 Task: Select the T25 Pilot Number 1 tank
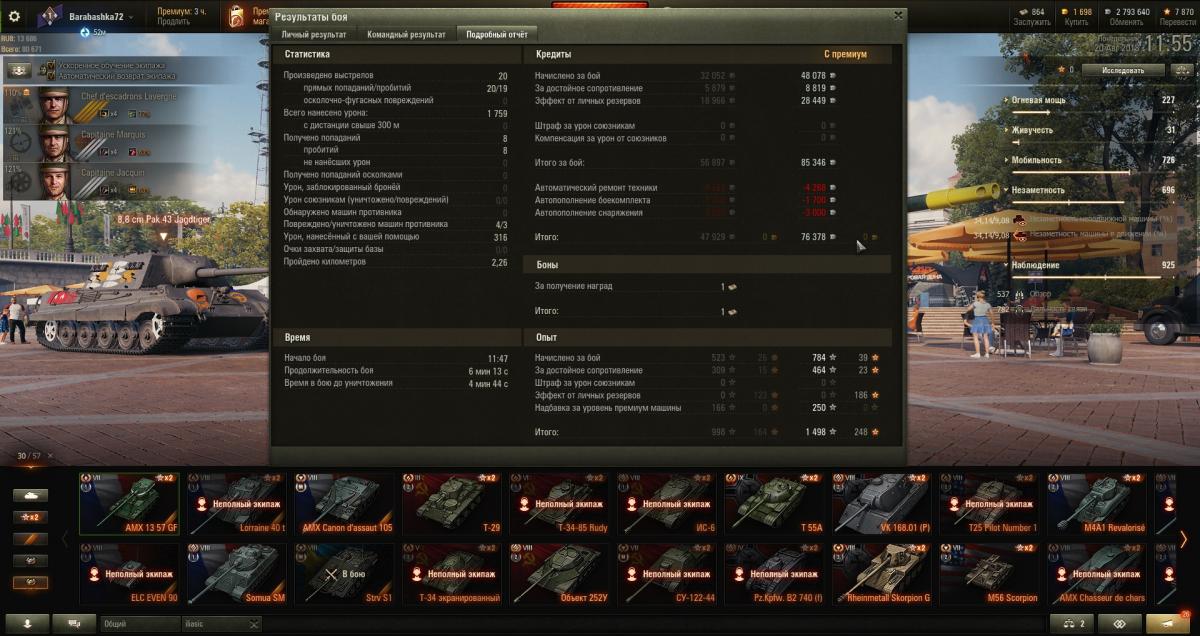(x=990, y=503)
